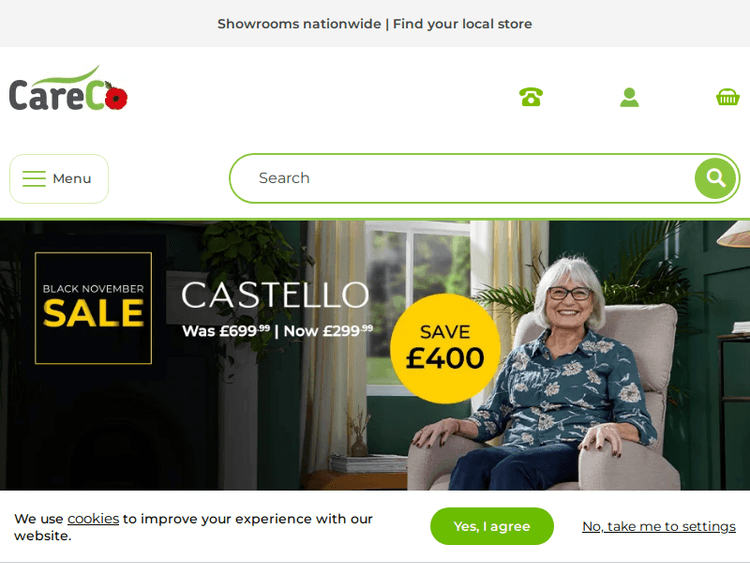750x563 pixels.
Task: Click into the Search field
Action: pos(462,178)
